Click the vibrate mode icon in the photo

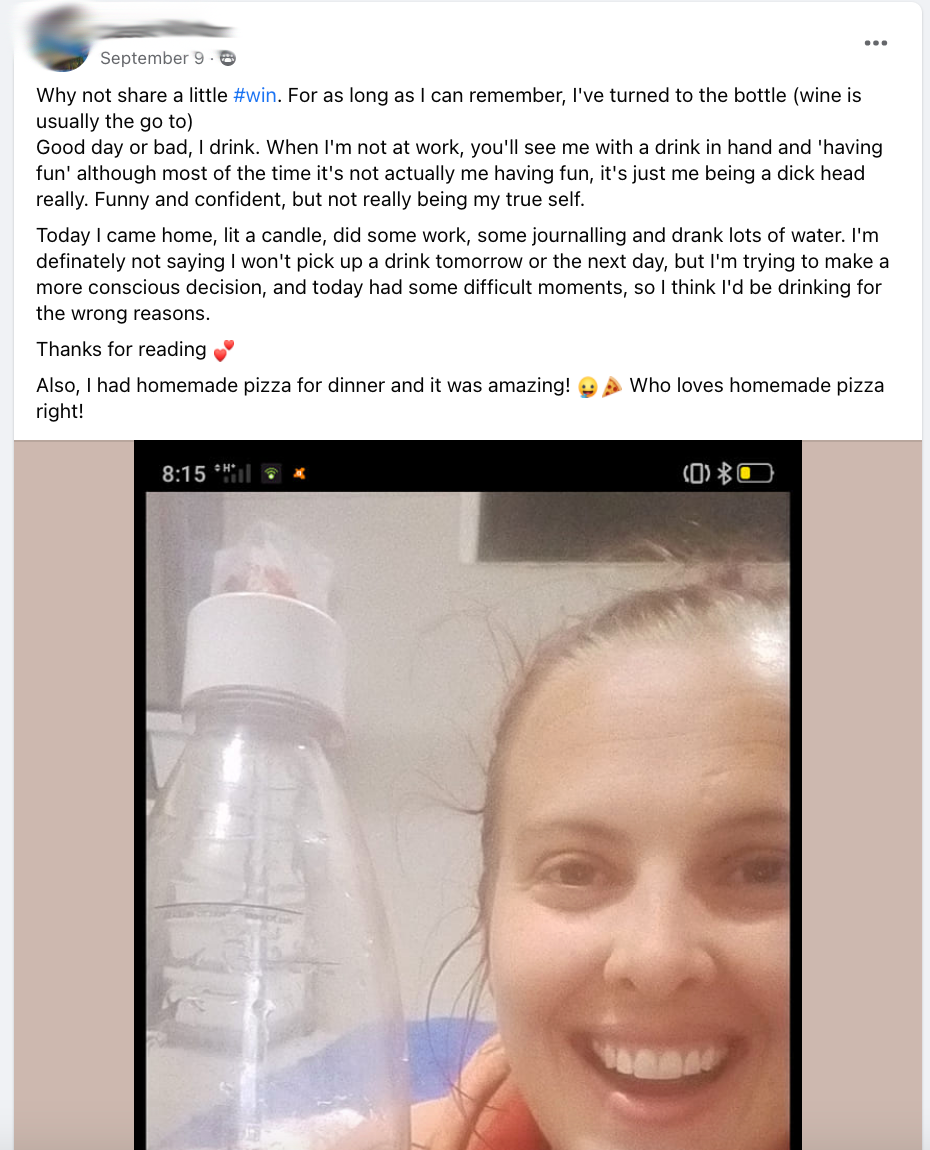pos(697,474)
